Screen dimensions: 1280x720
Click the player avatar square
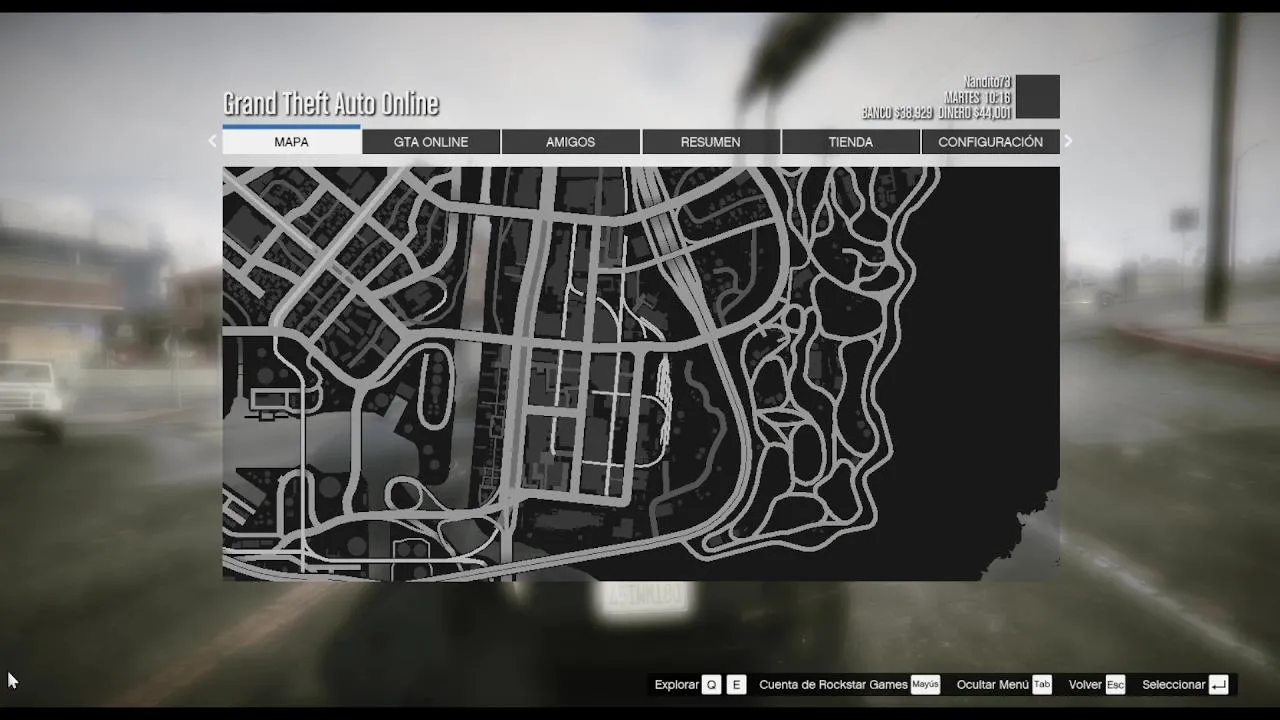point(1037,97)
